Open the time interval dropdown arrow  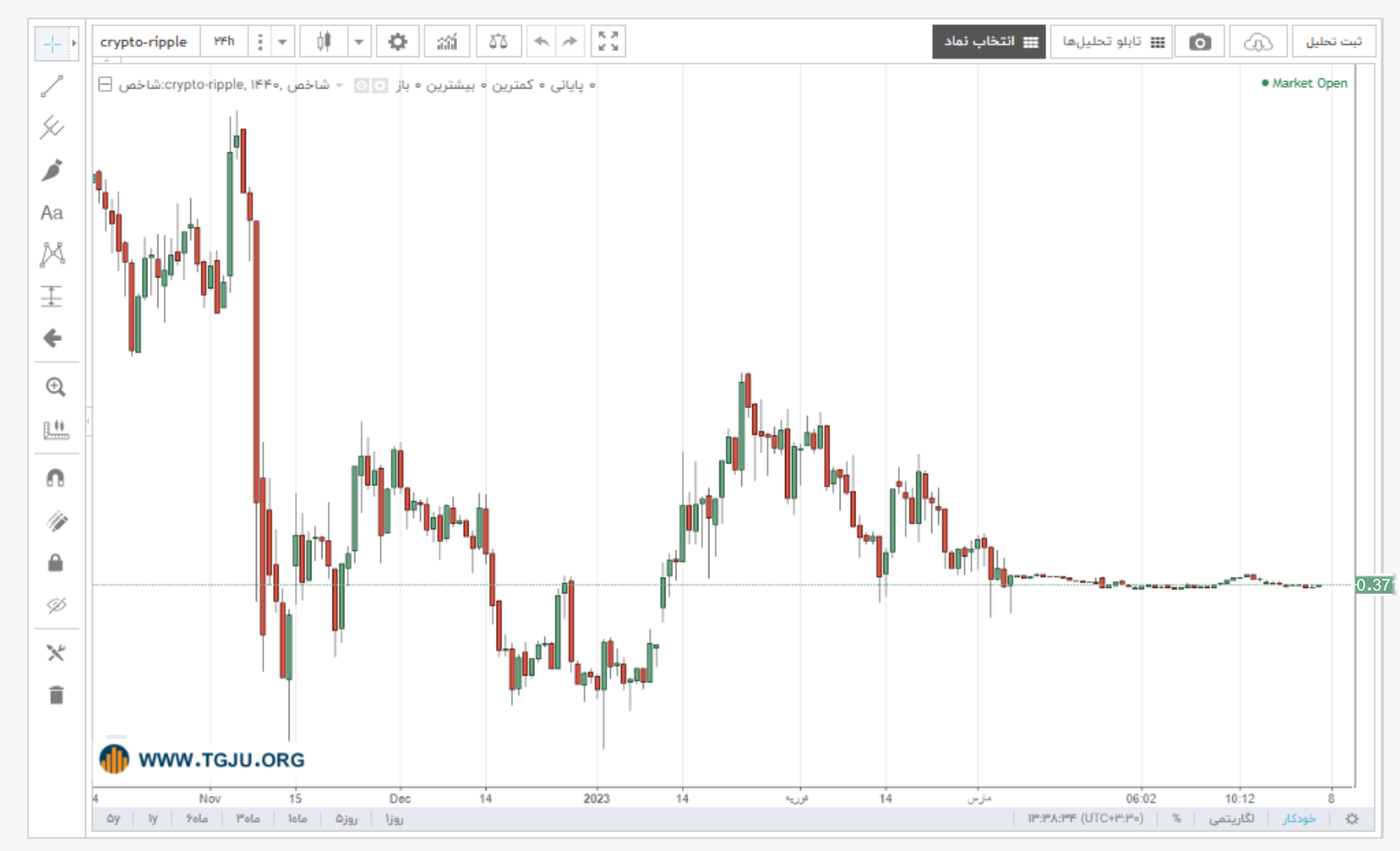click(282, 41)
